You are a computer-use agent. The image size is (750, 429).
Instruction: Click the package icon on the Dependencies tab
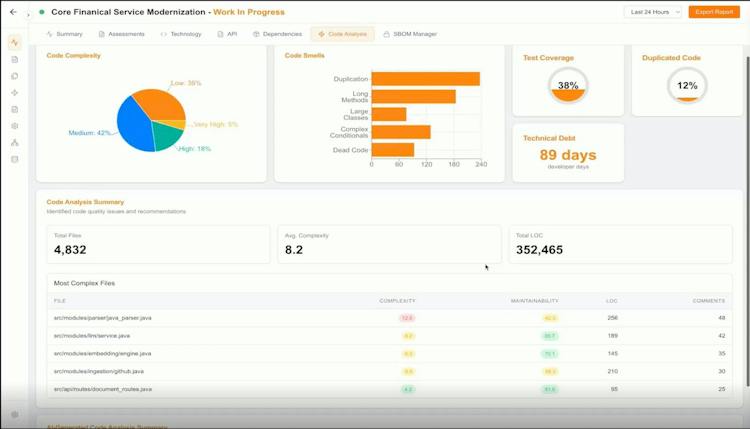(x=256, y=34)
